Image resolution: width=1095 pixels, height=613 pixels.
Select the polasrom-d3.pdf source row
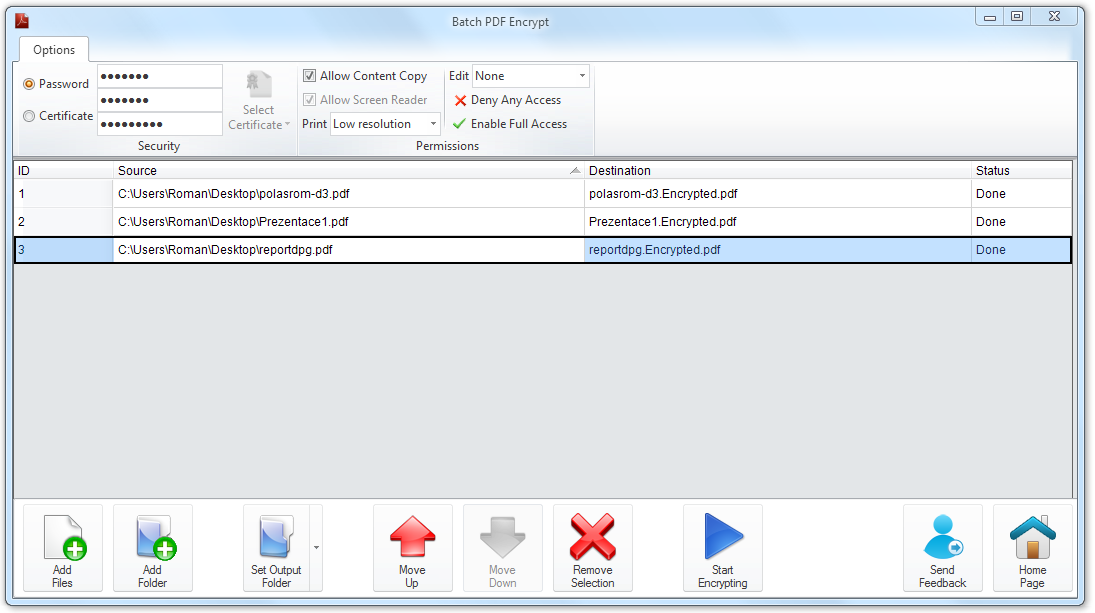[348, 193]
